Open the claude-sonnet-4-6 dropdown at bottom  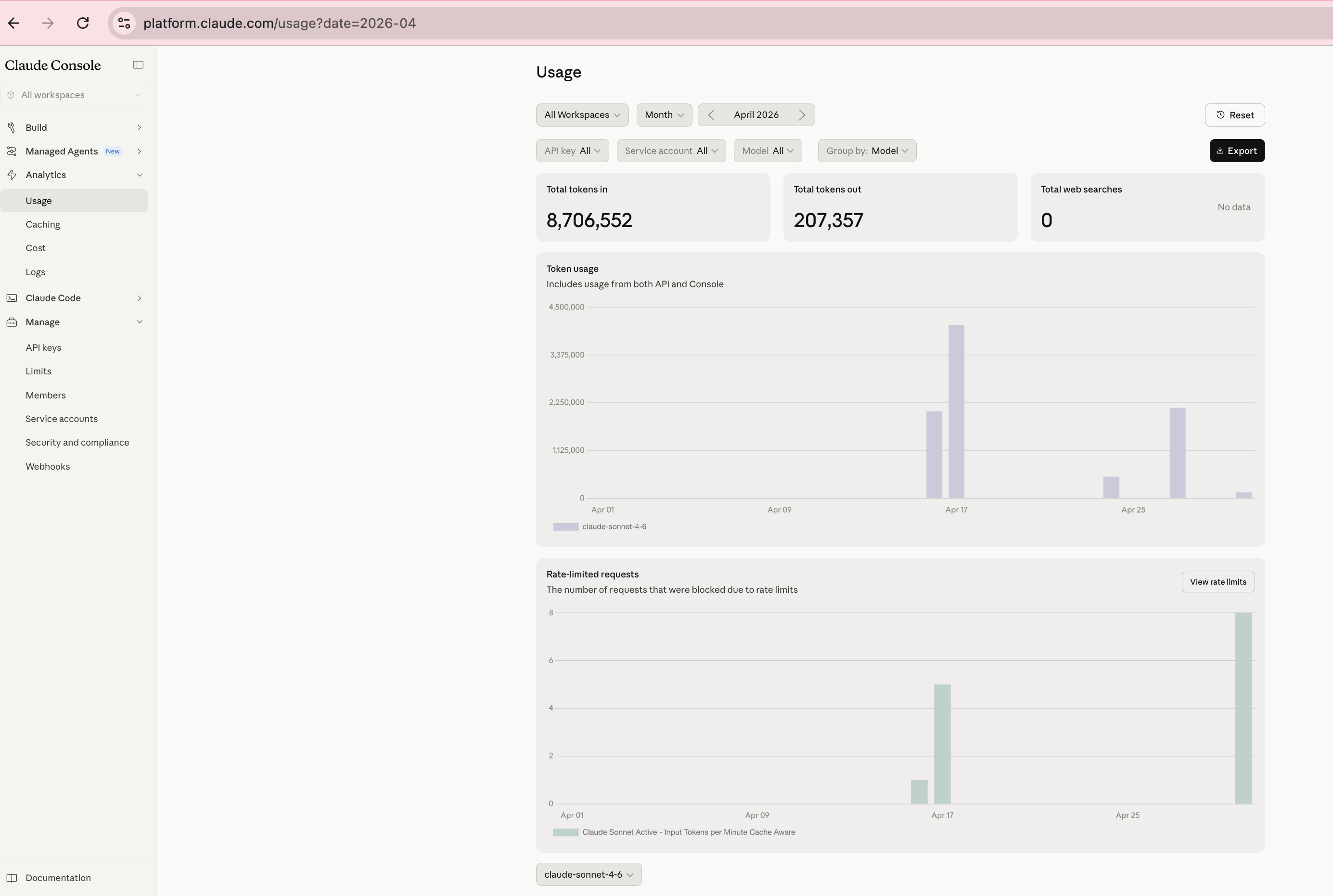(x=589, y=874)
